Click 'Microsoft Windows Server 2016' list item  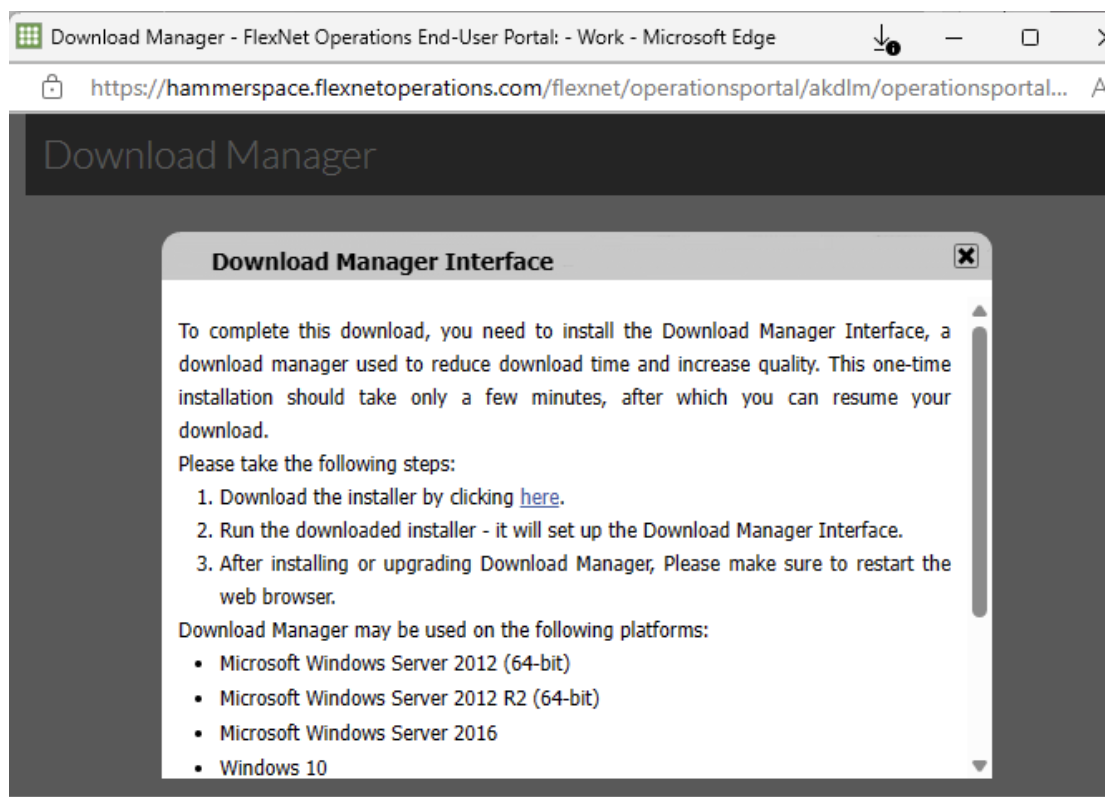point(358,733)
